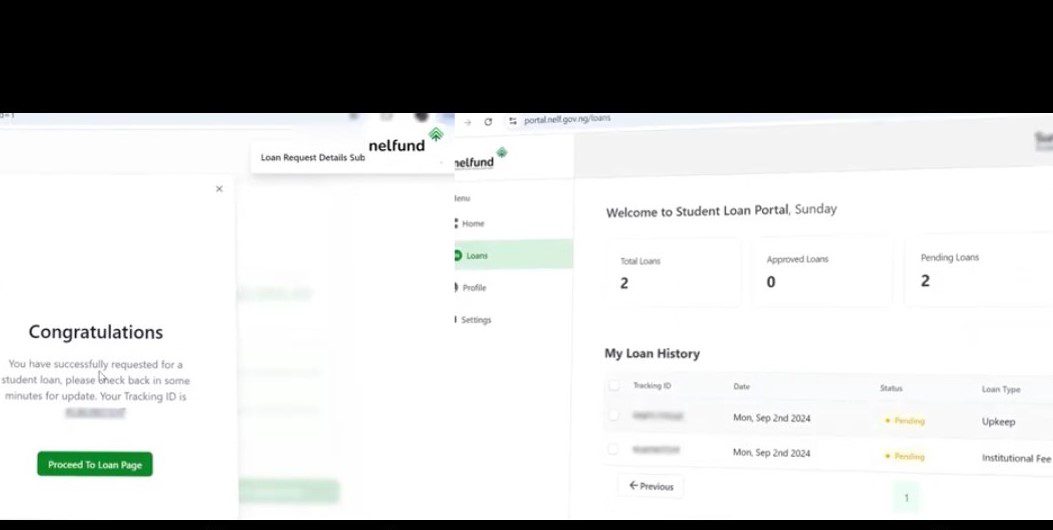The height and width of the screenshot is (530, 1053).
Task: Open the Home sidebar menu item
Action: 473,223
